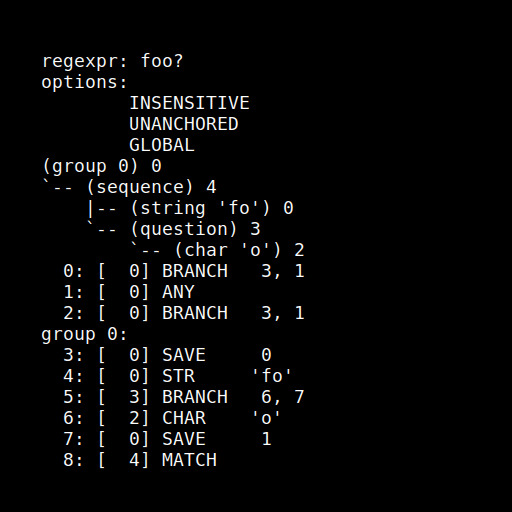Click instruction 2 BRANCH 3, 1

pyautogui.click(x=184, y=313)
